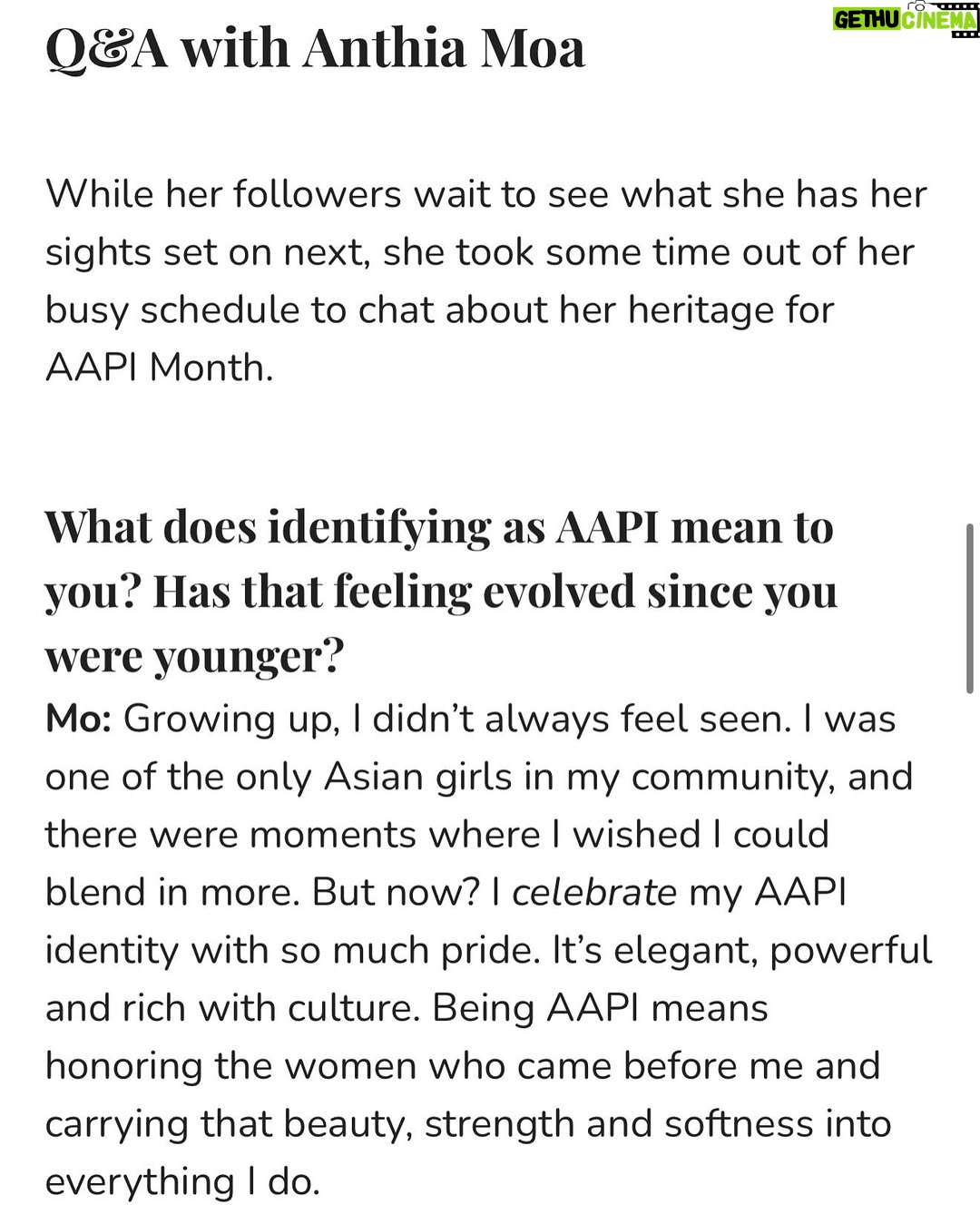Click the Gethu Cinema watermark logo

point(906,18)
